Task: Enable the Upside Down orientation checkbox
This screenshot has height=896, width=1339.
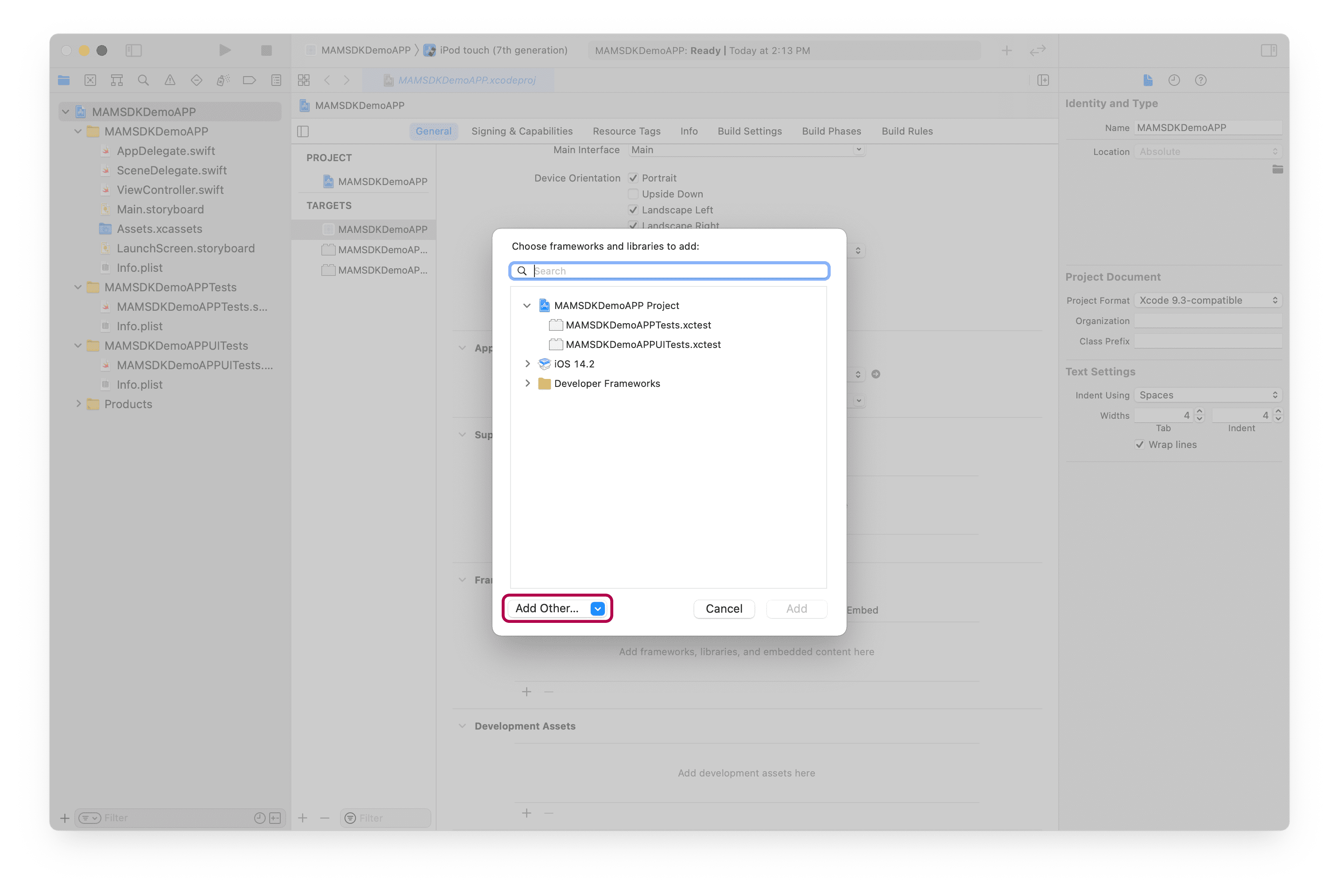Action: 633,194
